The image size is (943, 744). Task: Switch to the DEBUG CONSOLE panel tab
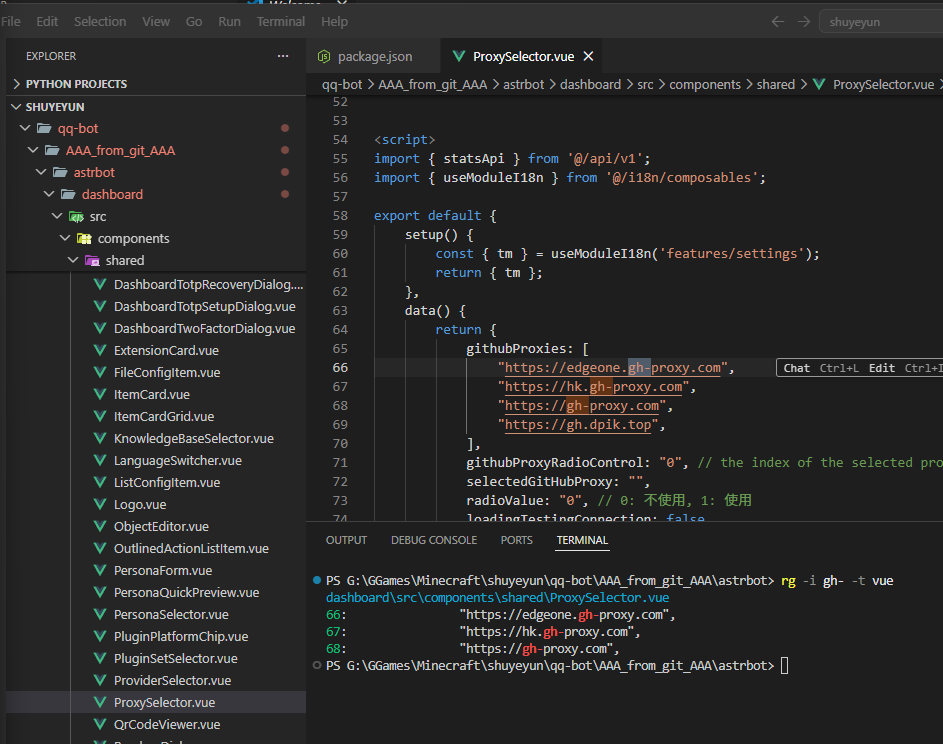coord(434,540)
